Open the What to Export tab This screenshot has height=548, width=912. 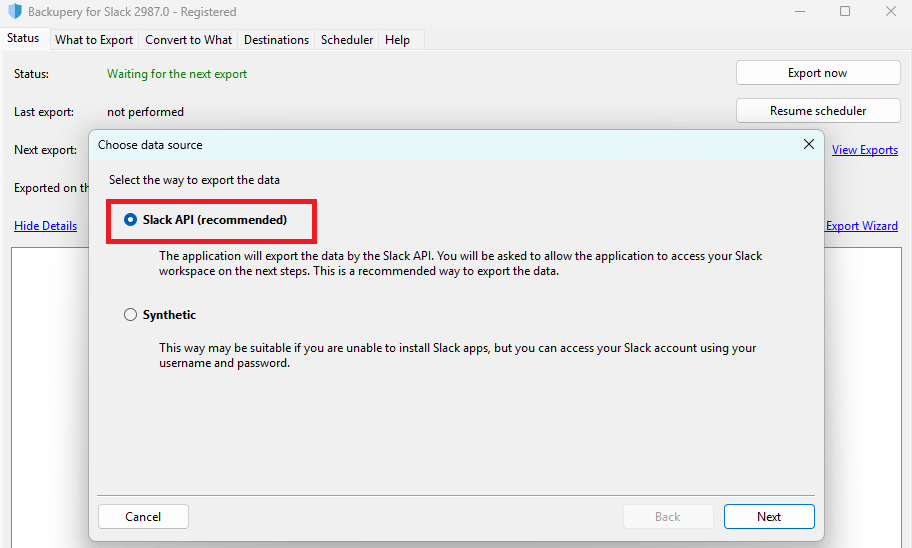tap(94, 40)
